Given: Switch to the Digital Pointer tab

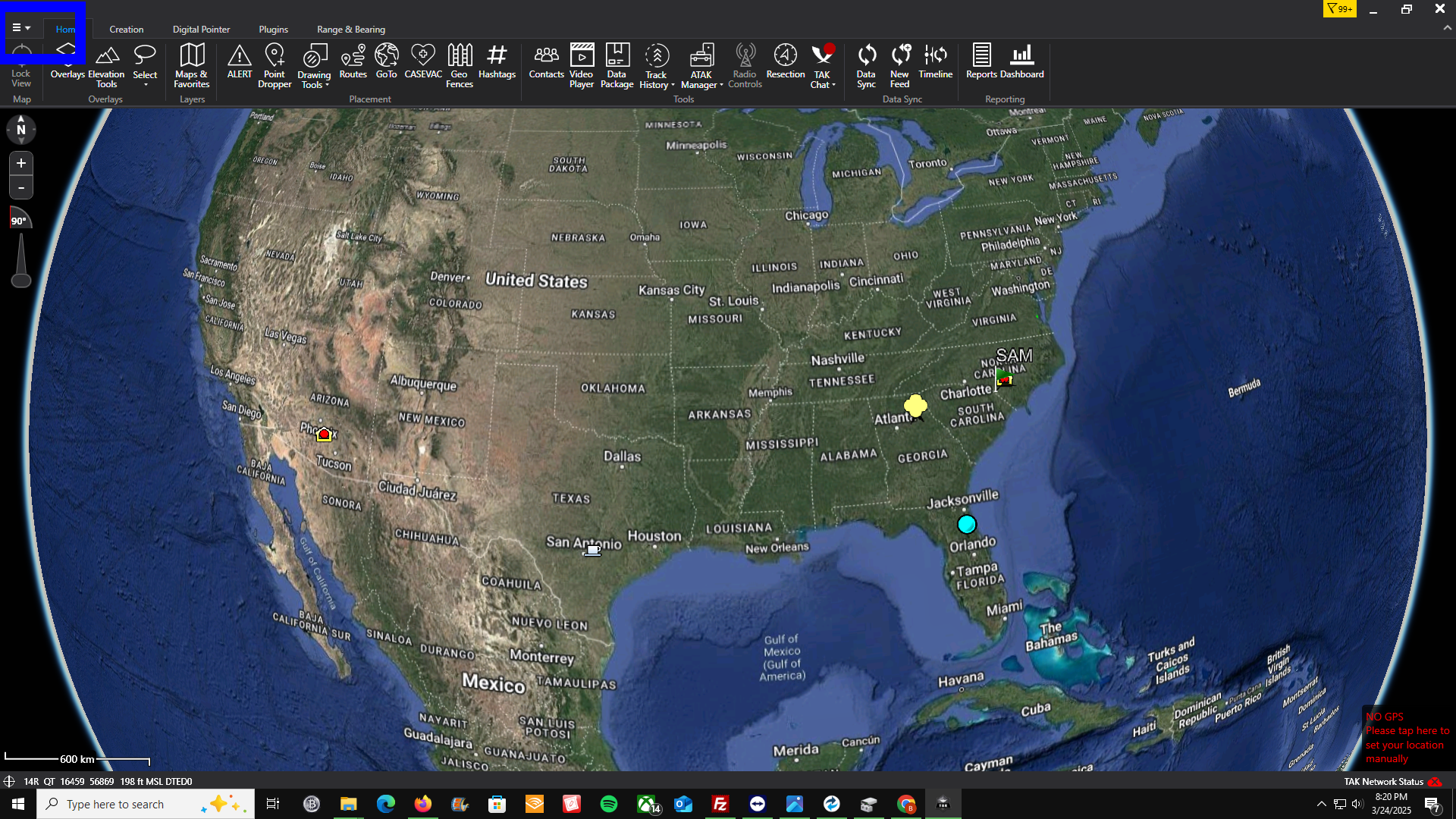Looking at the screenshot, I should pyautogui.click(x=201, y=30).
